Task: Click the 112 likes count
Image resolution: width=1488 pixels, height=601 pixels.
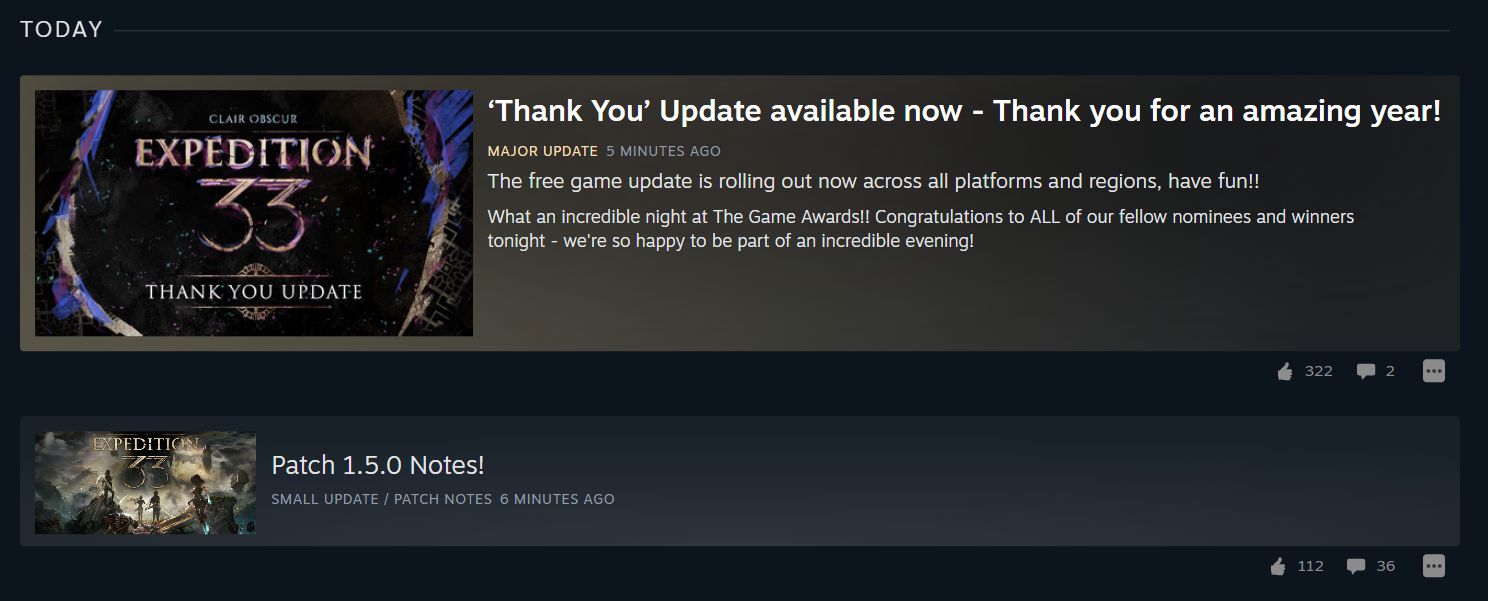Action: 1311,566
